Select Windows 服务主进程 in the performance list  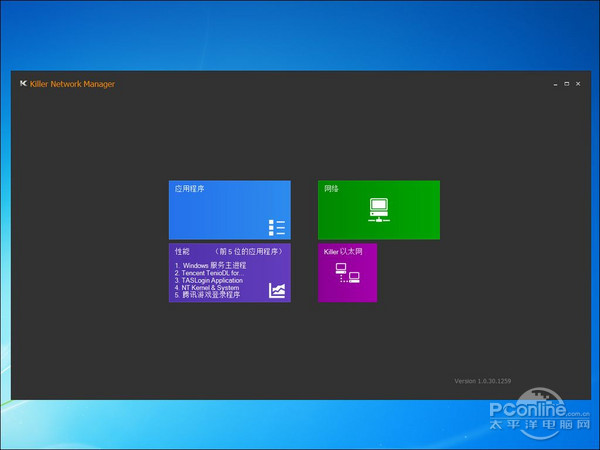[x=211, y=265]
